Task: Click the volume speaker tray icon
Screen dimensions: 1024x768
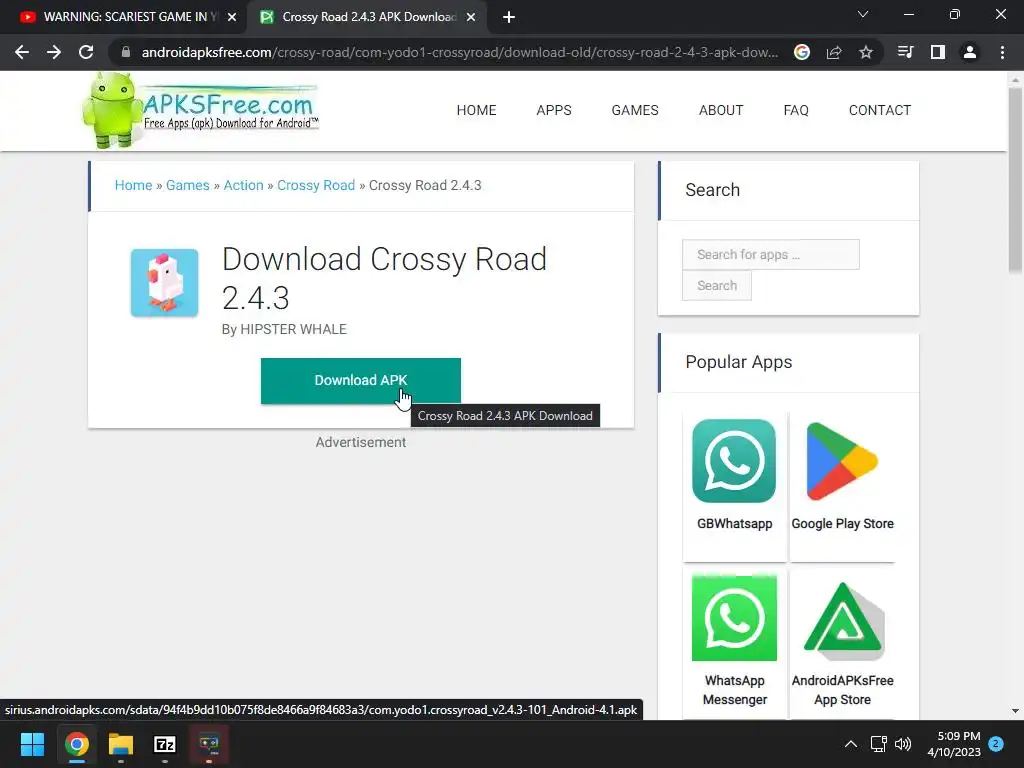Action: (x=903, y=744)
